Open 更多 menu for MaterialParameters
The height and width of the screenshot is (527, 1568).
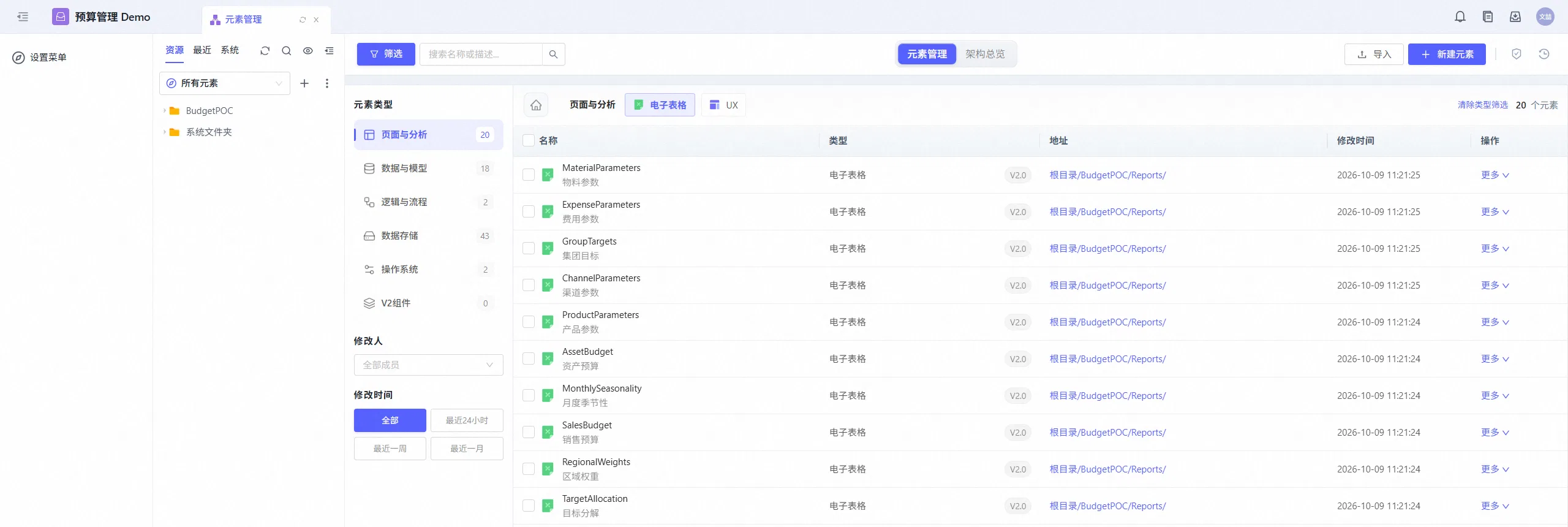1494,175
